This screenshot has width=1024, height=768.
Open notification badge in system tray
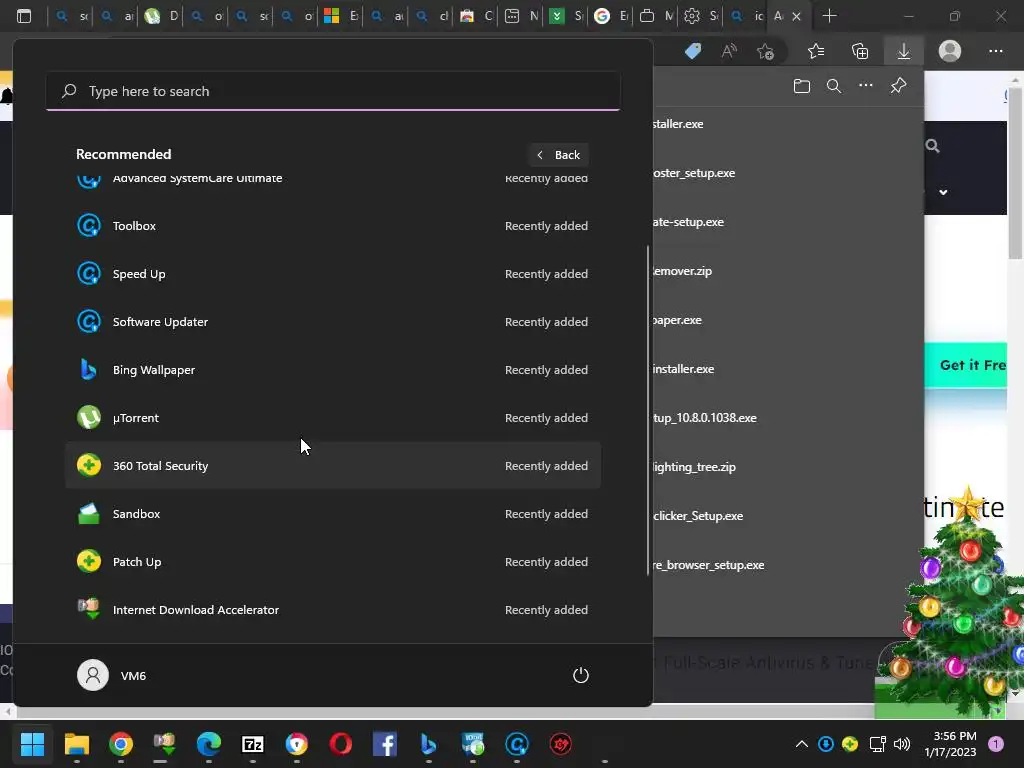tap(996, 744)
